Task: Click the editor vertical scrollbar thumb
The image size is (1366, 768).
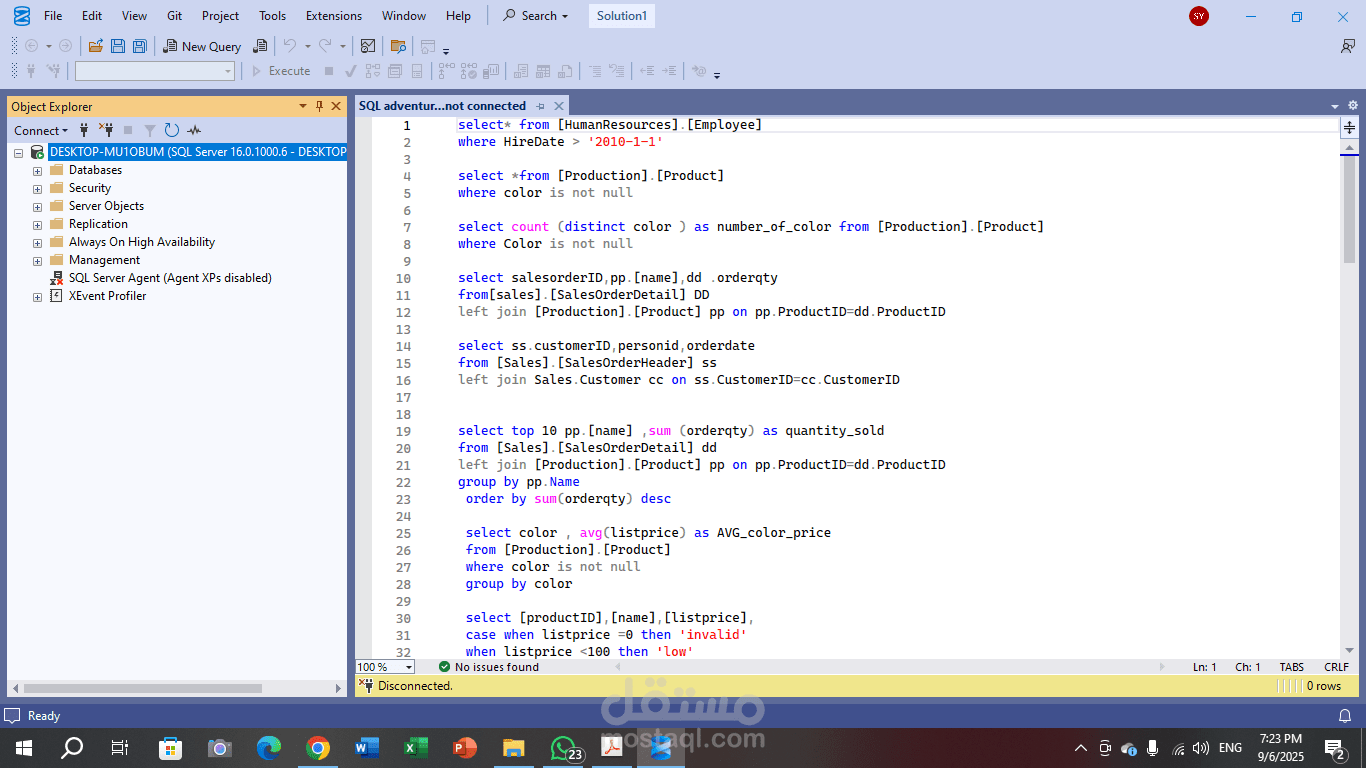Action: pyautogui.click(x=1349, y=211)
